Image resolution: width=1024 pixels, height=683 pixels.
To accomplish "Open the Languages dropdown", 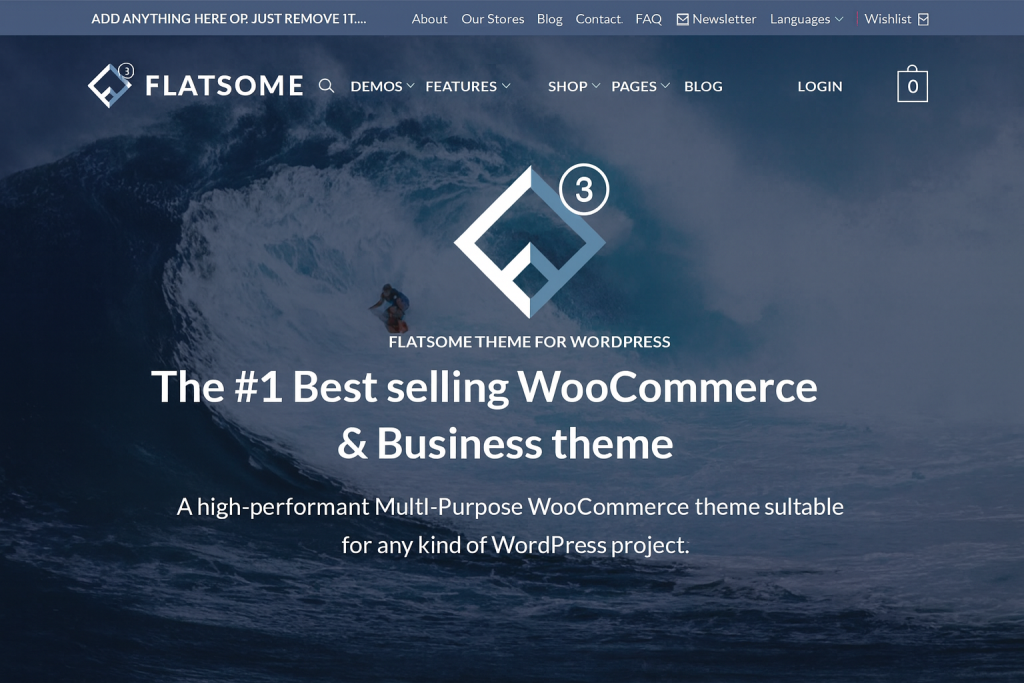I will click(x=807, y=20).
